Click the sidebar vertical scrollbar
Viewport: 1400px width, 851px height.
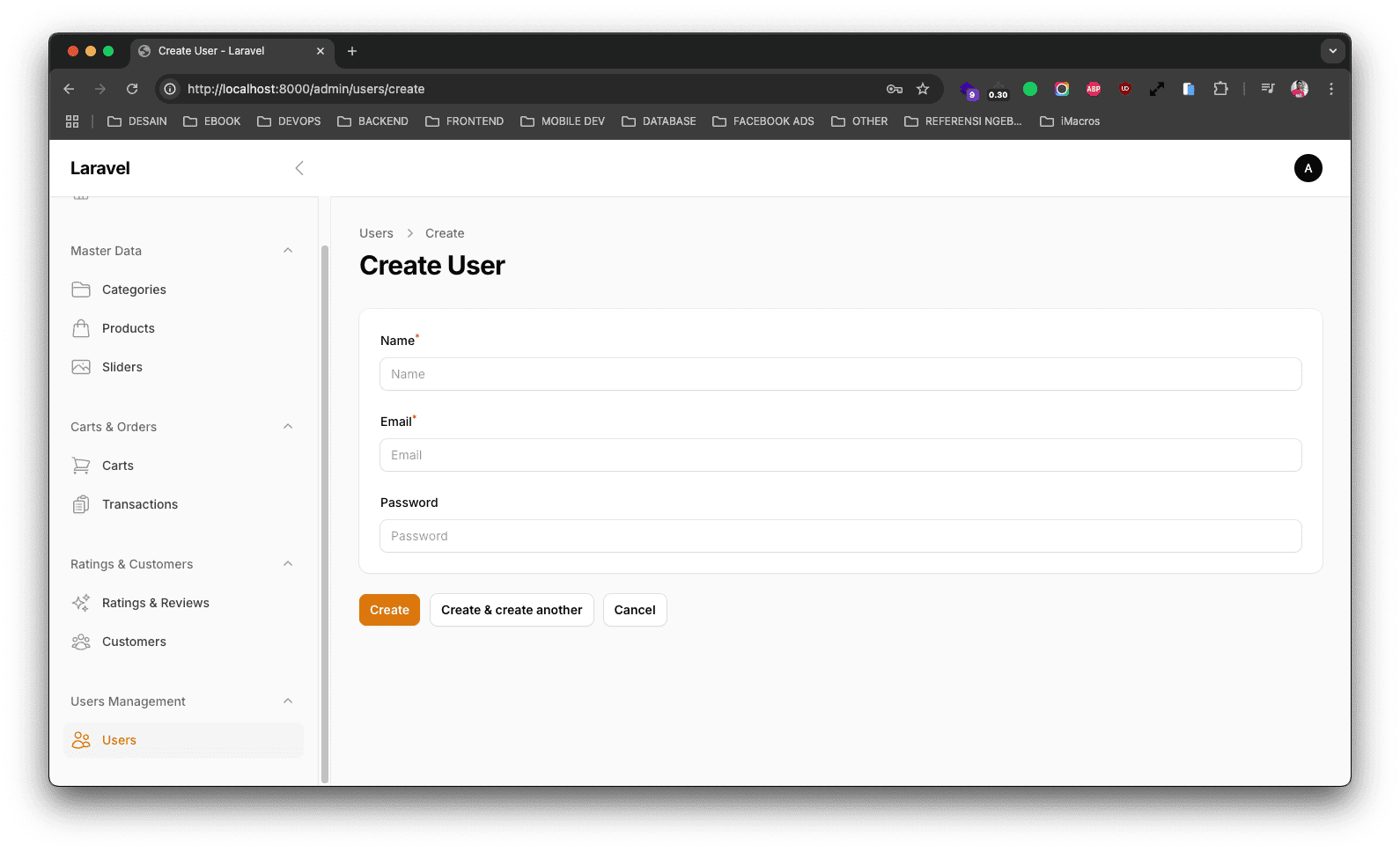(x=324, y=510)
